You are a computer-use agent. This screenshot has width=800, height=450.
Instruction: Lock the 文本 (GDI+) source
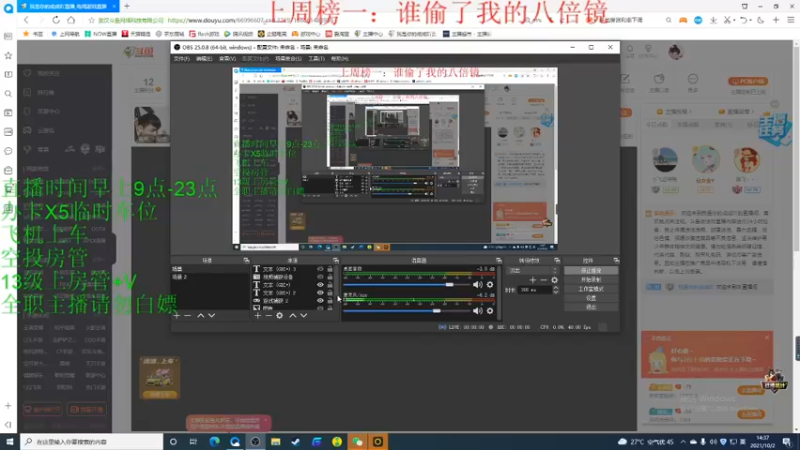(x=330, y=285)
